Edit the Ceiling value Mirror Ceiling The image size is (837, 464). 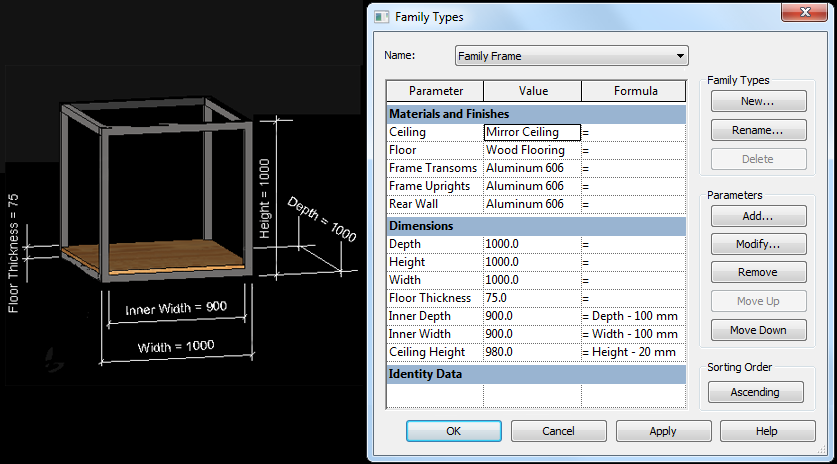coord(532,132)
